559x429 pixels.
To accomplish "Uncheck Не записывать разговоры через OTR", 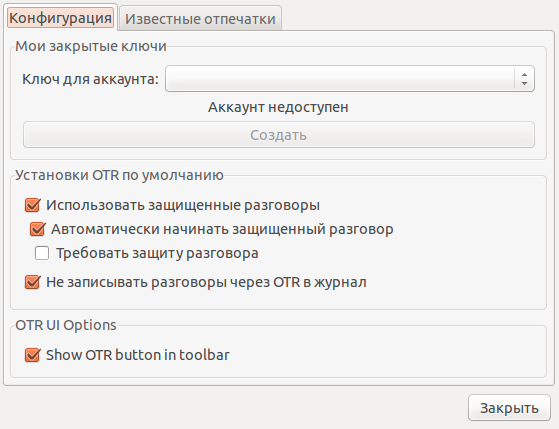I will tap(32, 282).
